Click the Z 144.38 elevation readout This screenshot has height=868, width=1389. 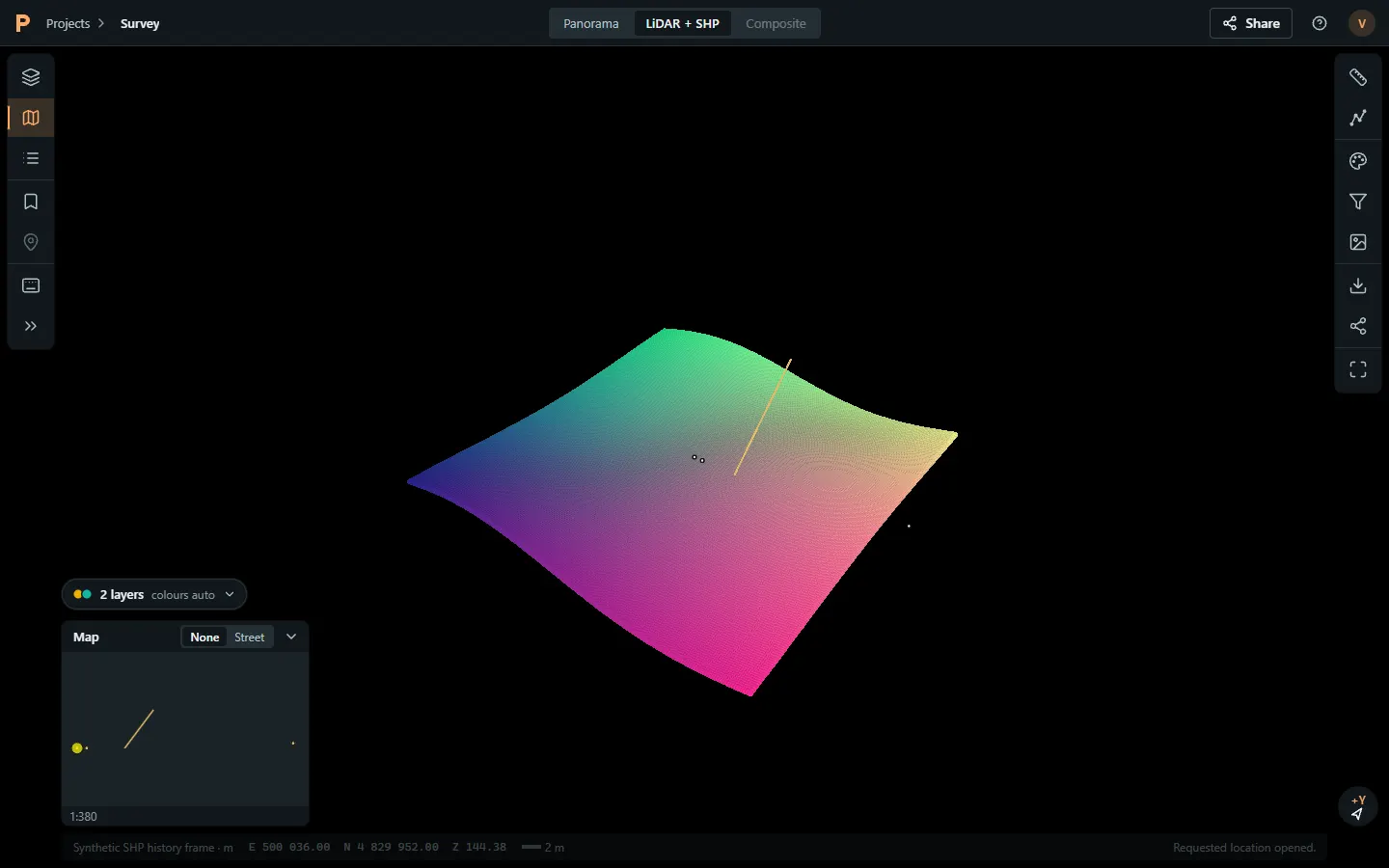[x=479, y=848]
